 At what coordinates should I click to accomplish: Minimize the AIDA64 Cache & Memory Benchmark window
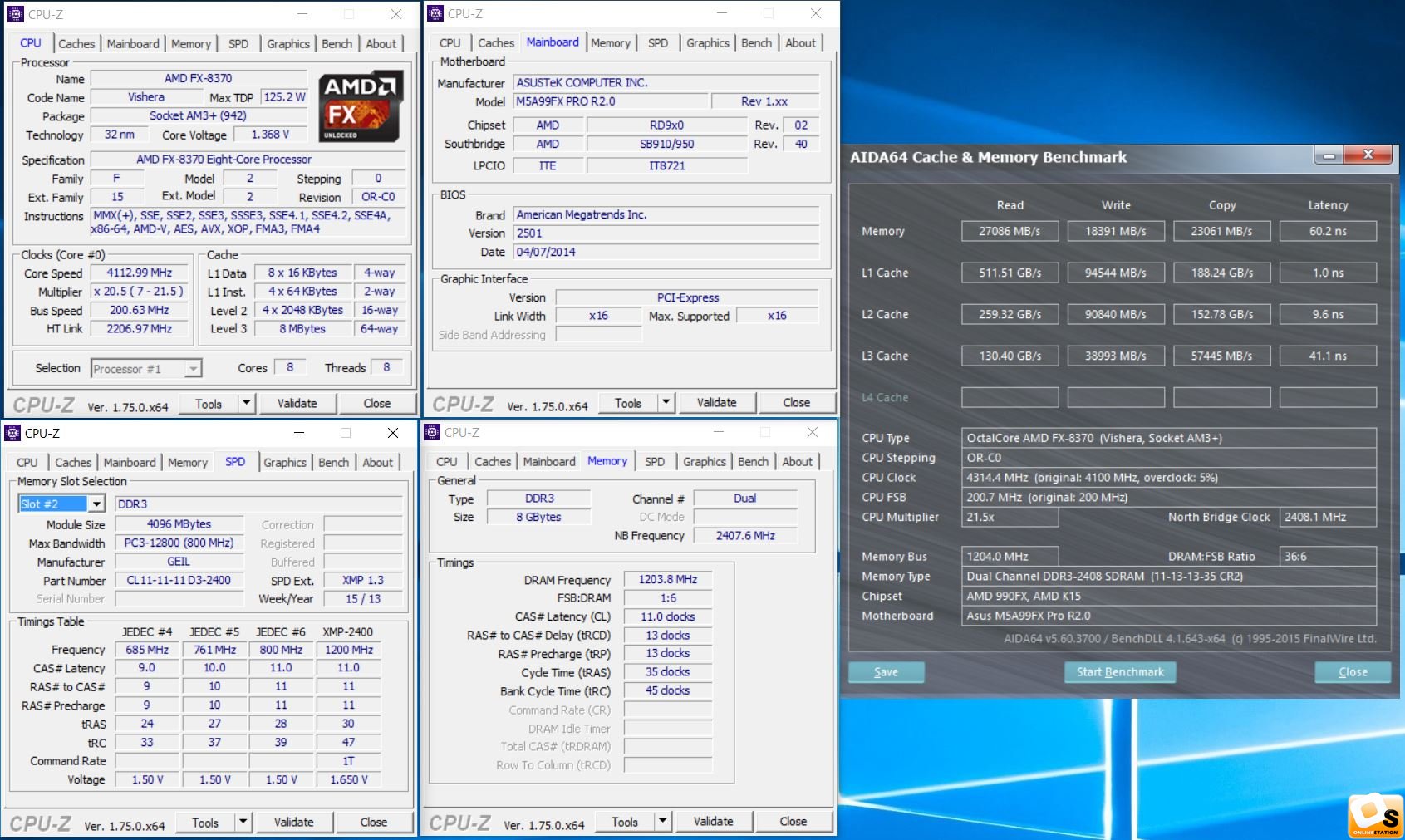1329,155
